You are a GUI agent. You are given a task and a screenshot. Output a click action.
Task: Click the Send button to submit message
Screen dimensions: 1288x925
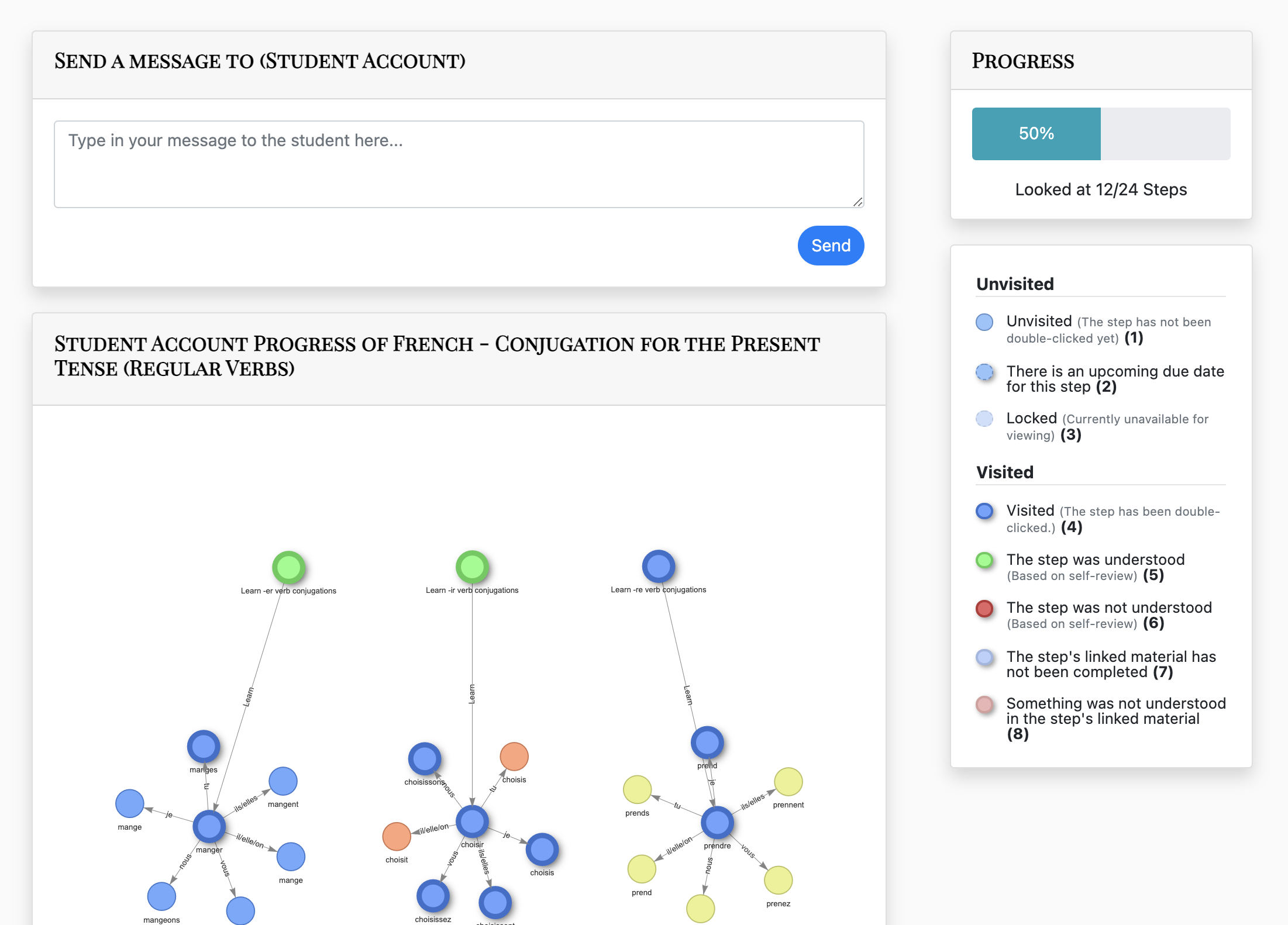coord(831,245)
